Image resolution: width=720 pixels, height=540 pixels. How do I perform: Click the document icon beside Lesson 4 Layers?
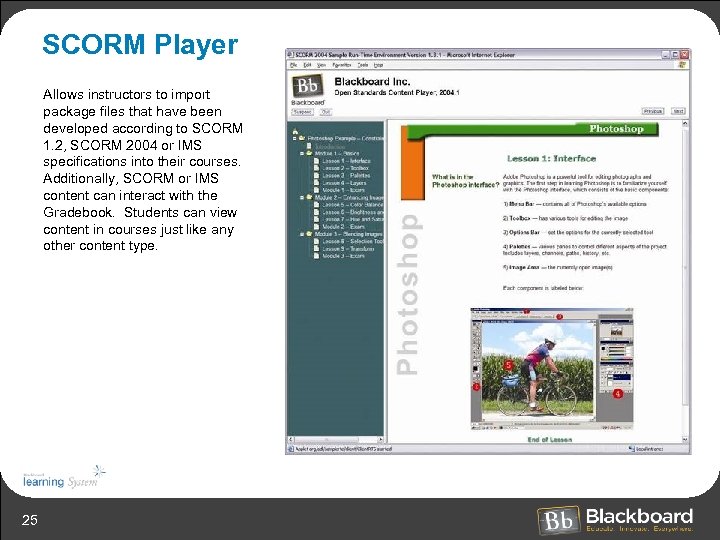pos(316,183)
